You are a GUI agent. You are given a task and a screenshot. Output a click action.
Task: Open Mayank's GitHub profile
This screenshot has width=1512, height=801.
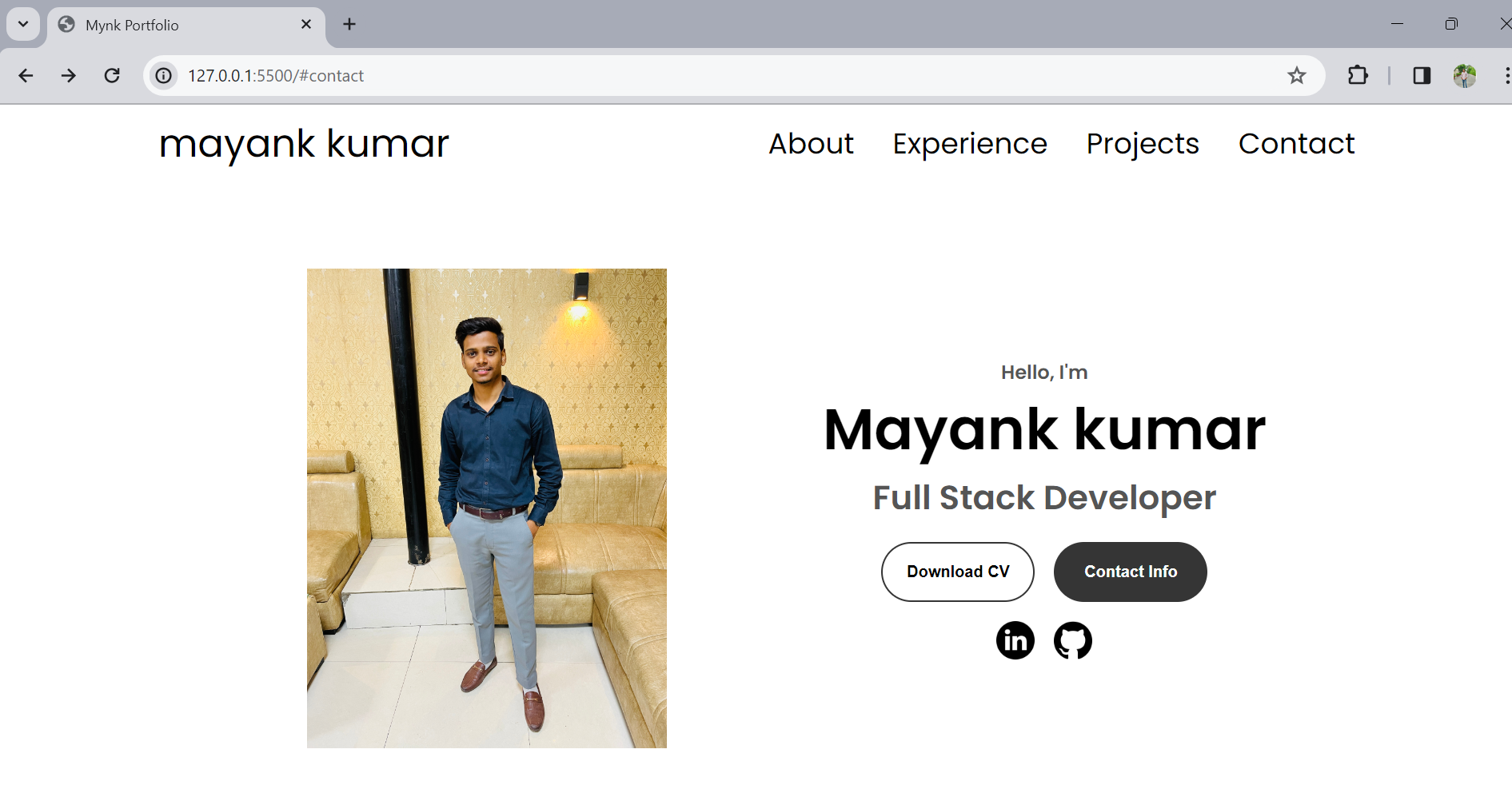[1073, 640]
